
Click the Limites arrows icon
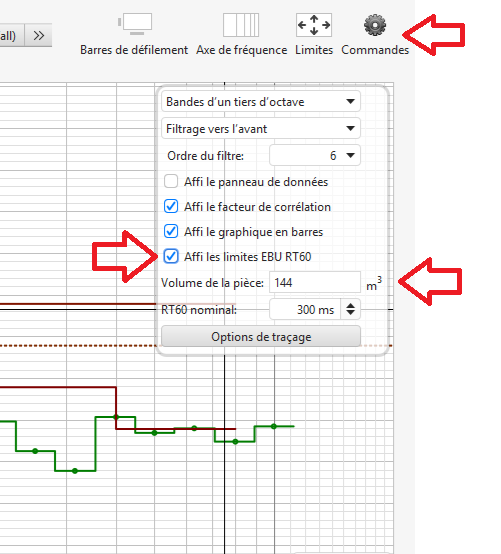pyautogui.click(x=314, y=25)
